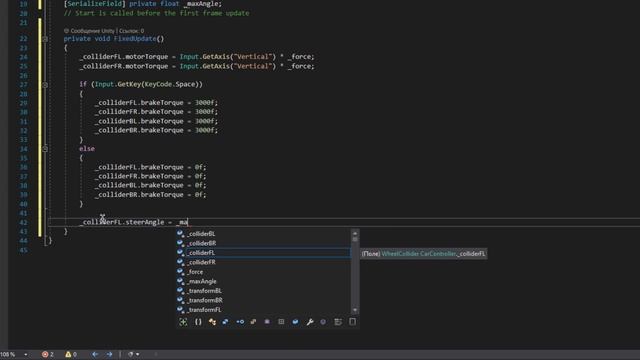Toggle the wrench properties filter icon
Image resolution: width=640 pixels, height=360 pixels.
pos(310,322)
